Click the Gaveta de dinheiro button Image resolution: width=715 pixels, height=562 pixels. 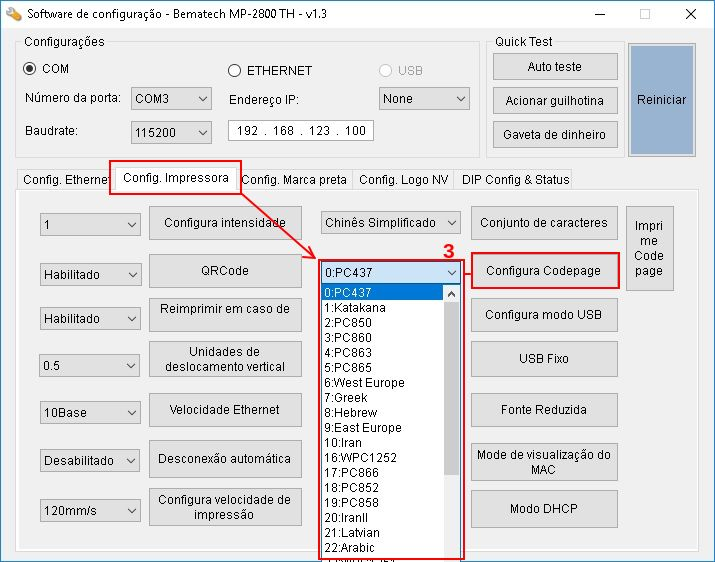(555, 135)
